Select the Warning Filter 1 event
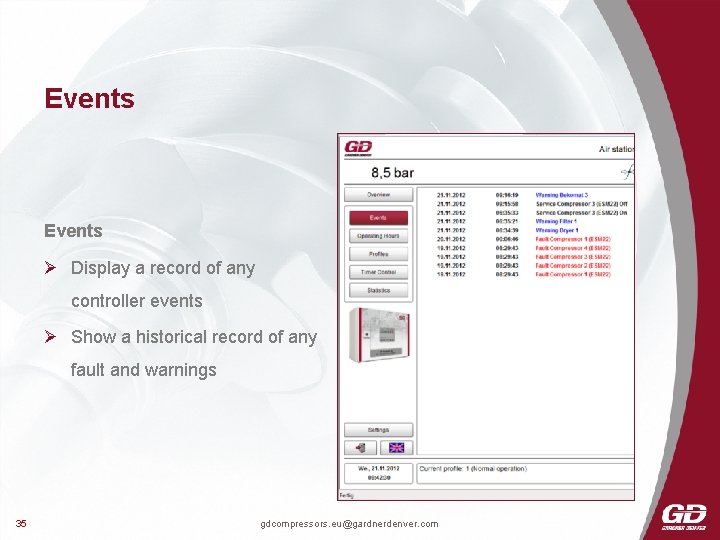 [x=532, y=221]
